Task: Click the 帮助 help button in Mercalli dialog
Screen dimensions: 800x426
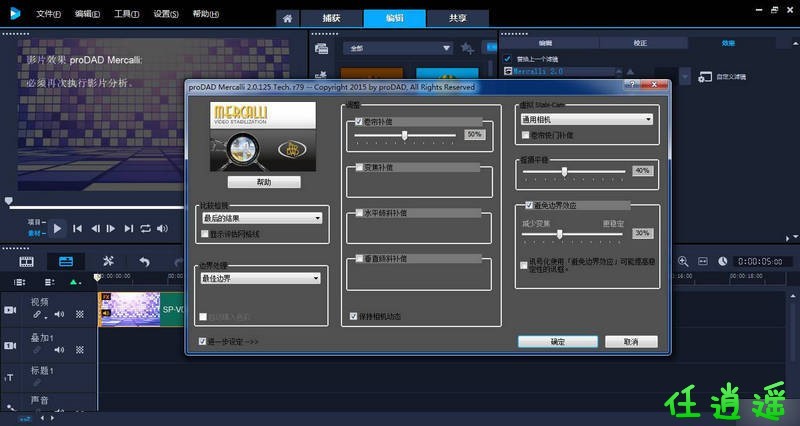Action: [264, 182]
